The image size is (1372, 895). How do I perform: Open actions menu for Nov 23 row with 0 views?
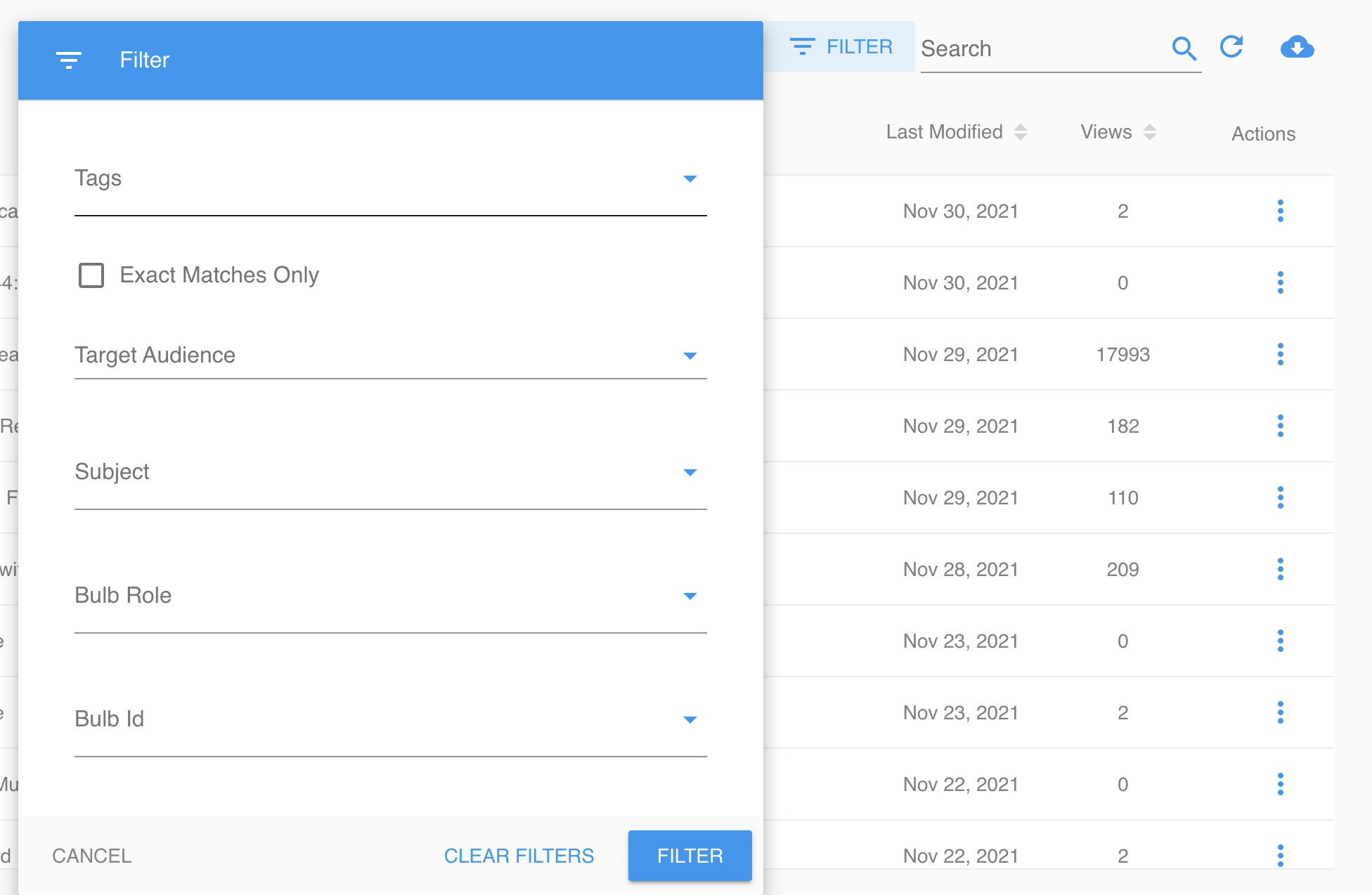click(x=1280, y=641)
